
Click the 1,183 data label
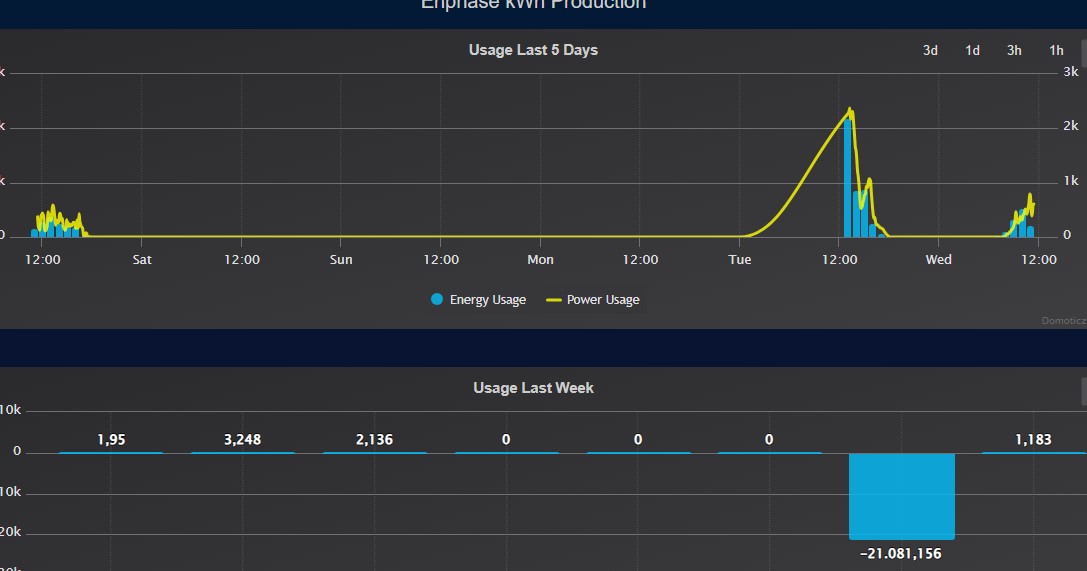1033,439
